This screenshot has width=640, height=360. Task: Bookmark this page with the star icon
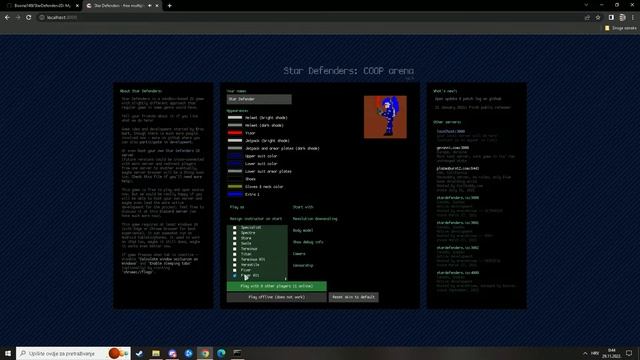pyautogui.click(x=598, y=18)
